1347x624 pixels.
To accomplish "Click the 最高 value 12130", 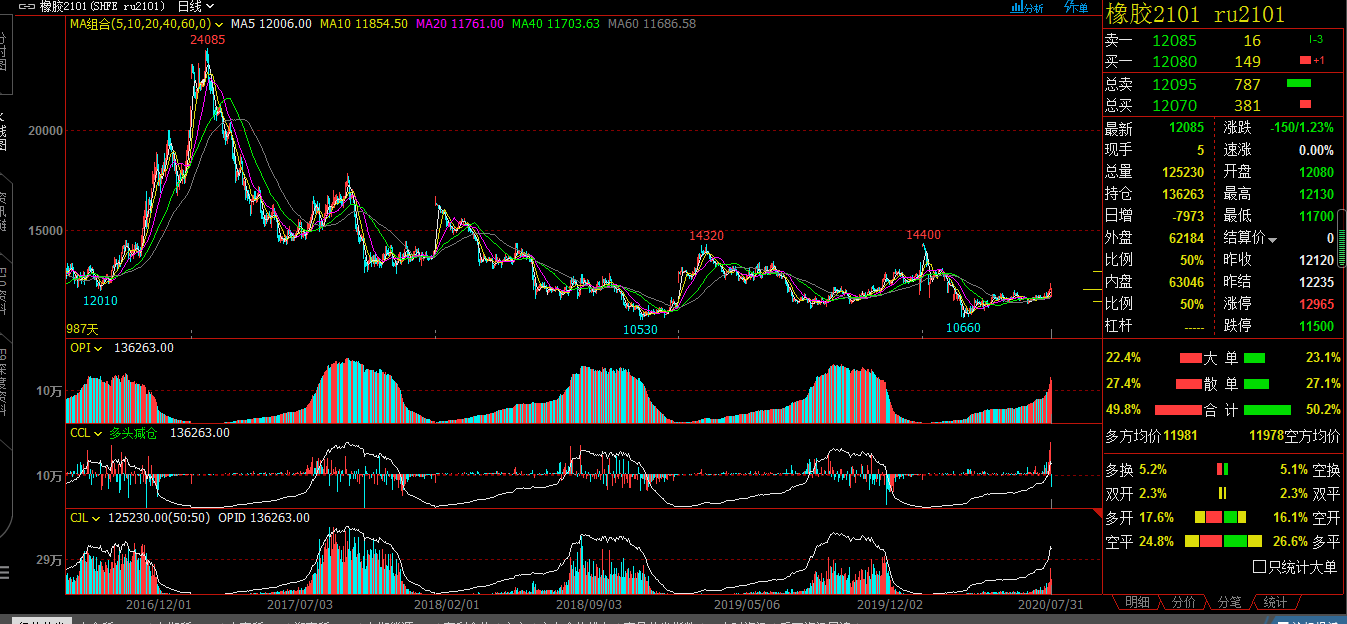I will click(1317, 194).
